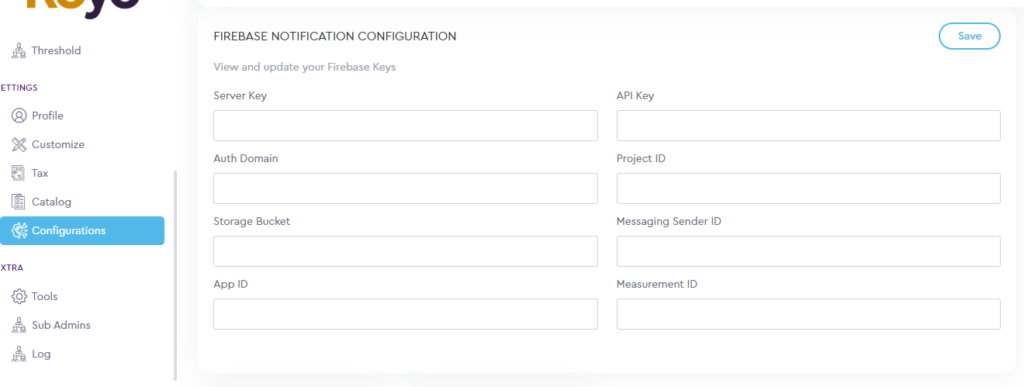This screenshot has width=1024, height=387.
Task: Focus the API Key input field
Action: 808,125
